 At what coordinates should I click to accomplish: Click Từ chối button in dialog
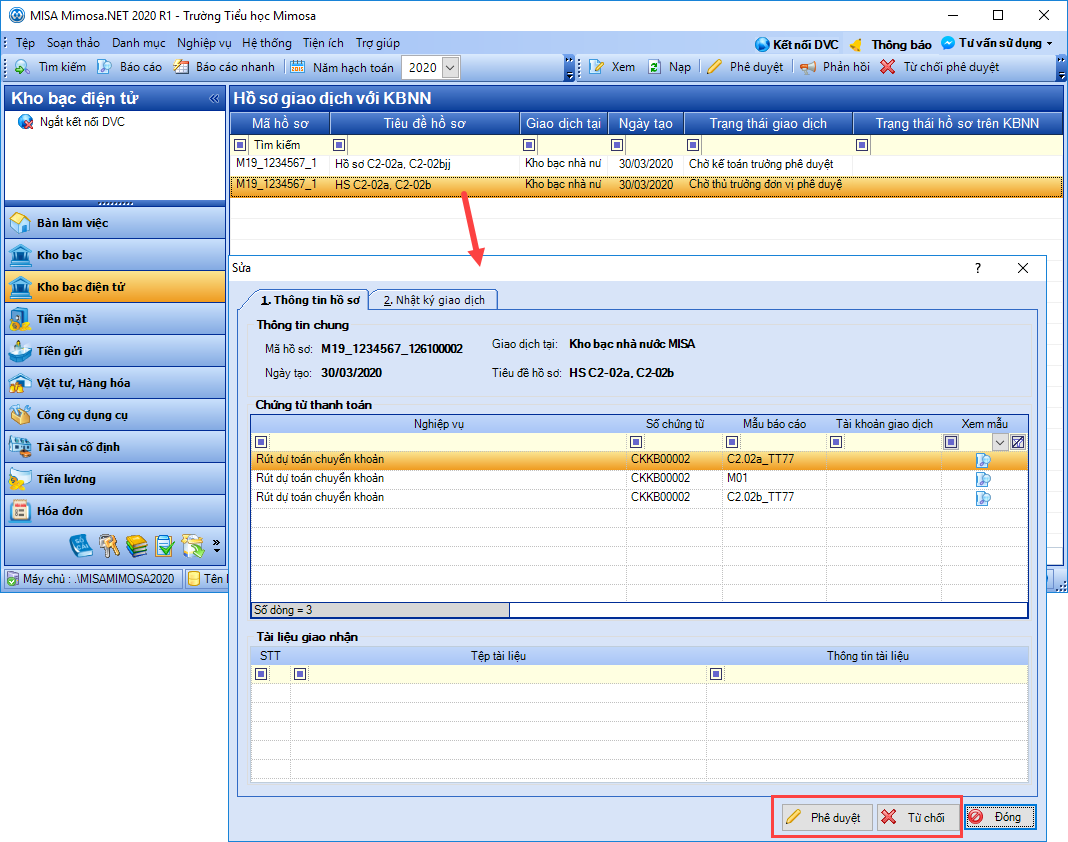916,817
